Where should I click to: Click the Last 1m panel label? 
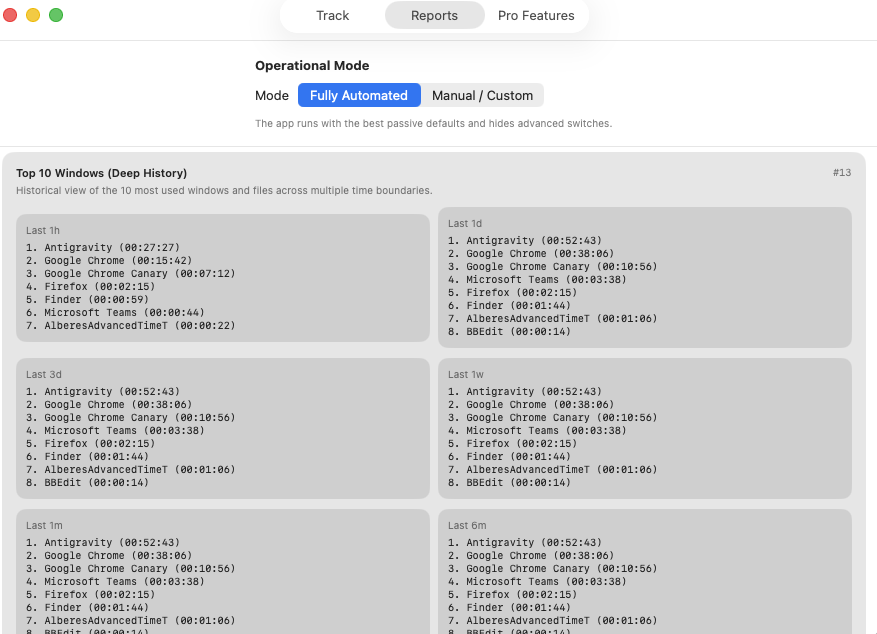tap(44, 526)
